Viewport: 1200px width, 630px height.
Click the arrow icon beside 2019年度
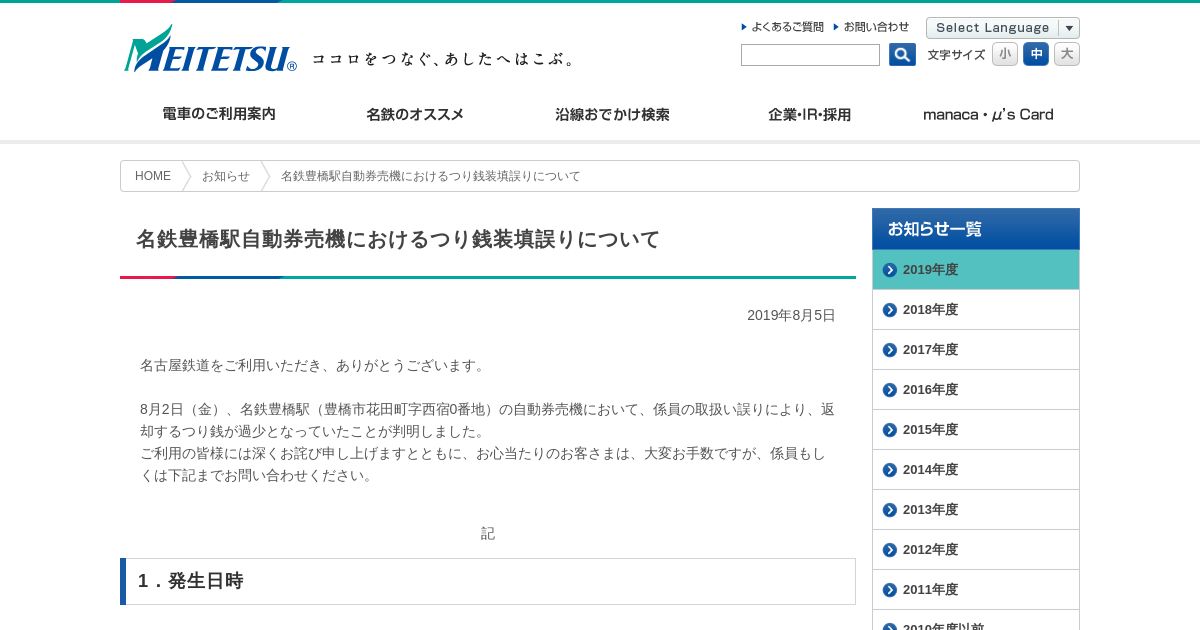[890, 270]
